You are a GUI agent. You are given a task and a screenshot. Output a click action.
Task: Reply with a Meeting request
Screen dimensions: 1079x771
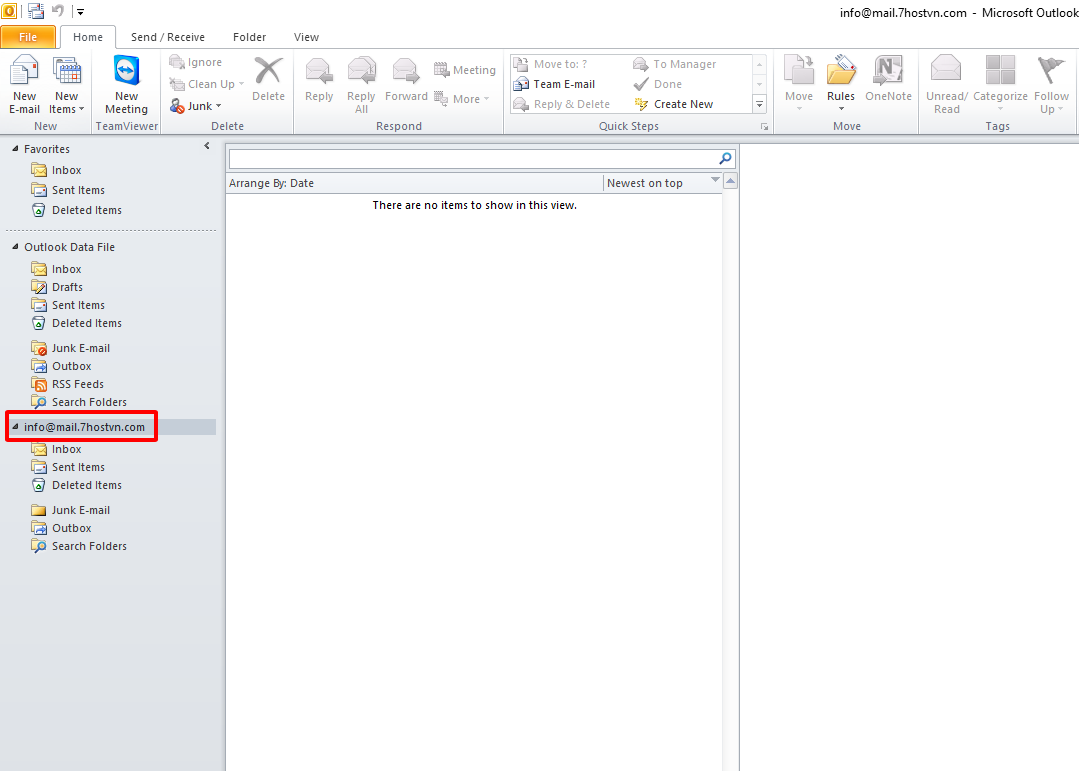tap(464, 70)
